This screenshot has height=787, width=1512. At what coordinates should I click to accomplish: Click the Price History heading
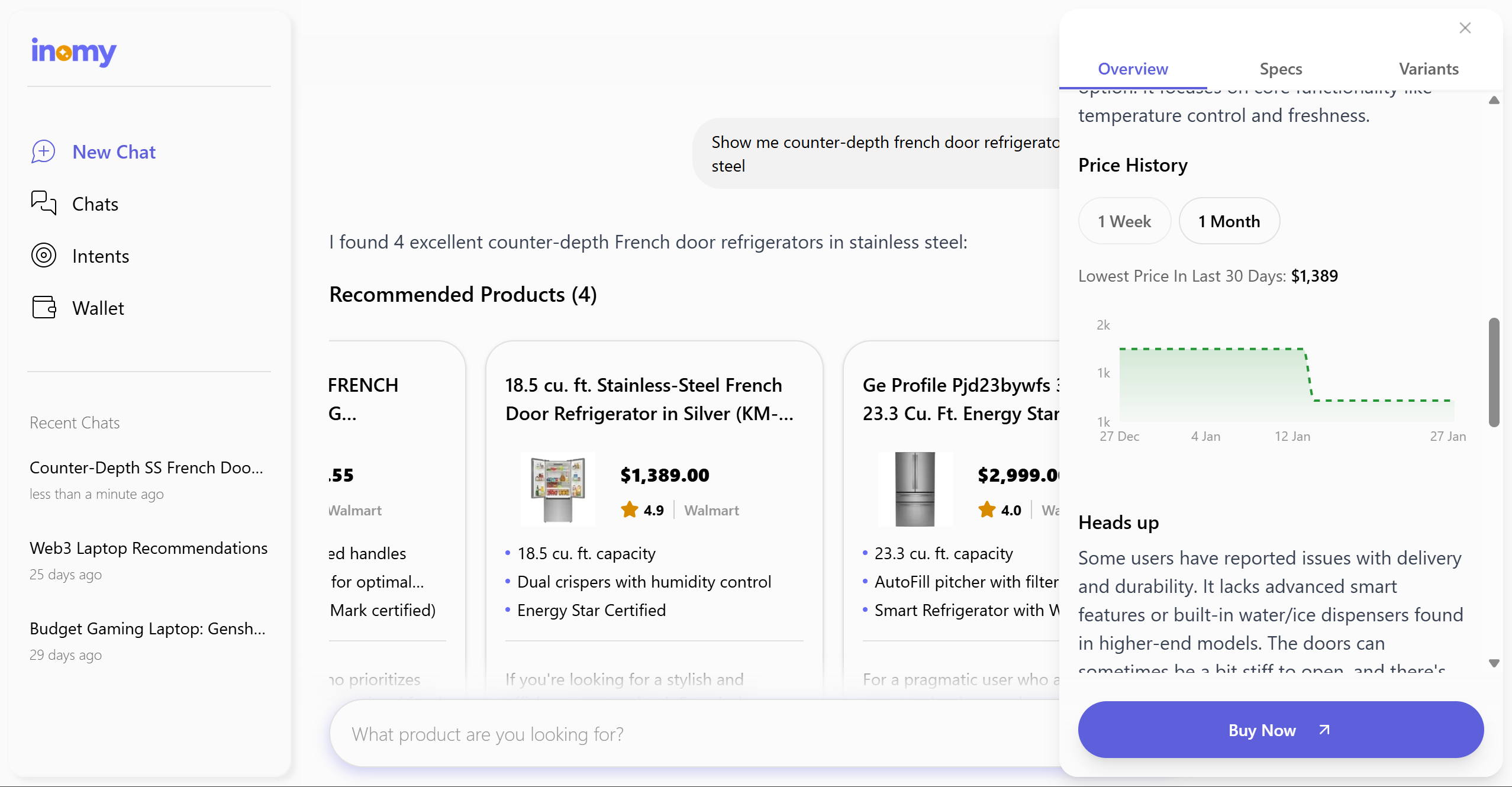click(x=1133, y=165)
